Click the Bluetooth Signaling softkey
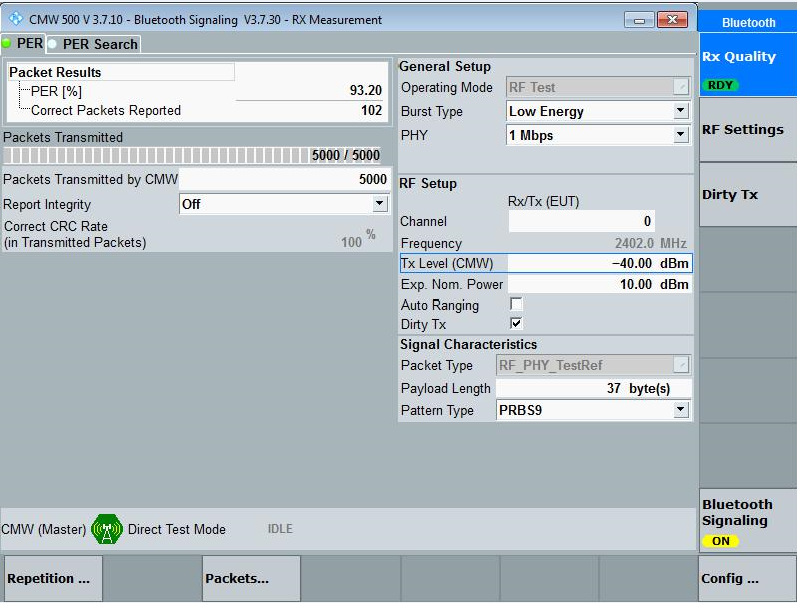This screenshot has height=603, width=797. pos(748,521)
